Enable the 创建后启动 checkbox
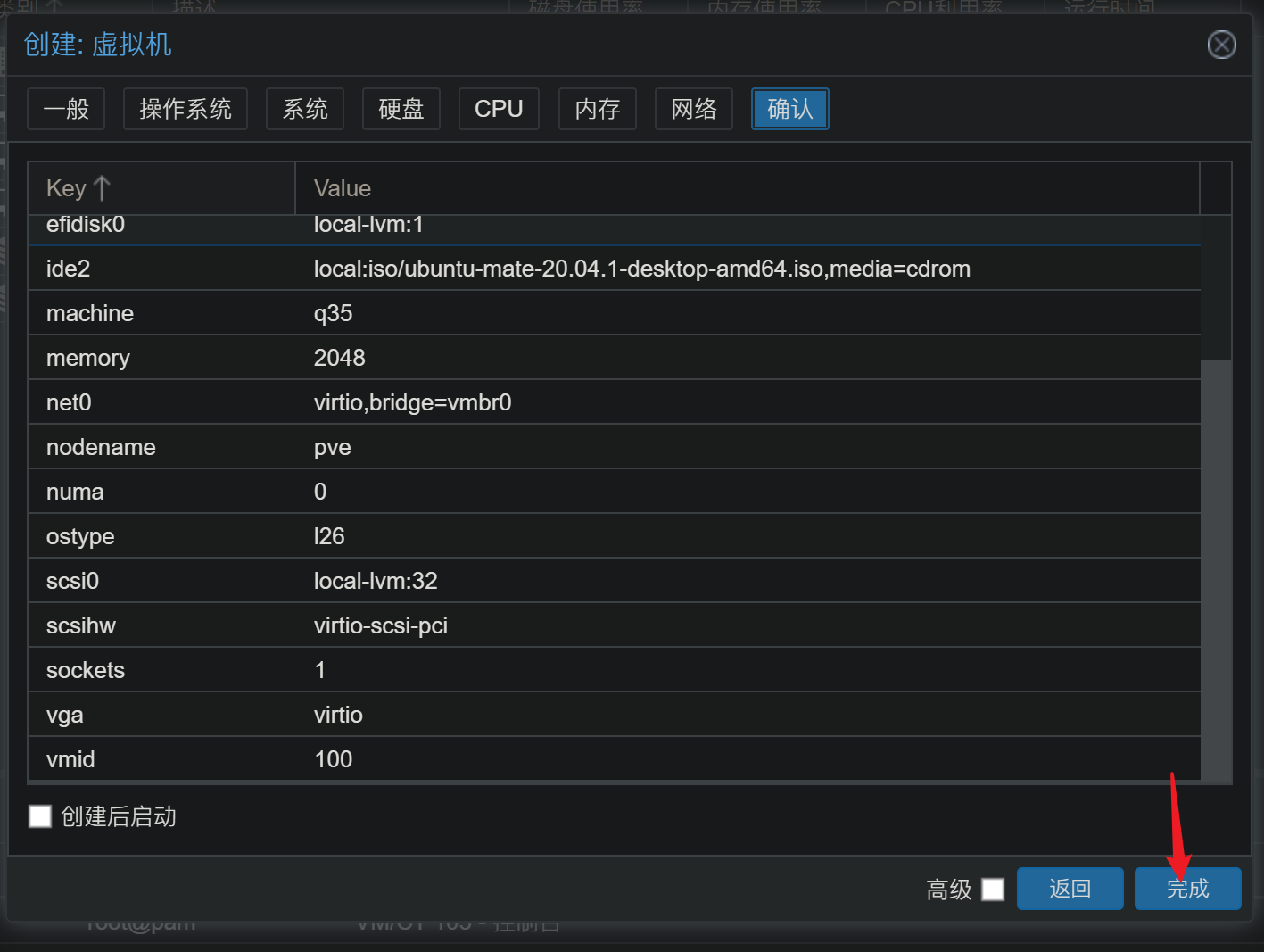Image resolution: width=1264 pixels, height=952 pixels. coord(40,816)
